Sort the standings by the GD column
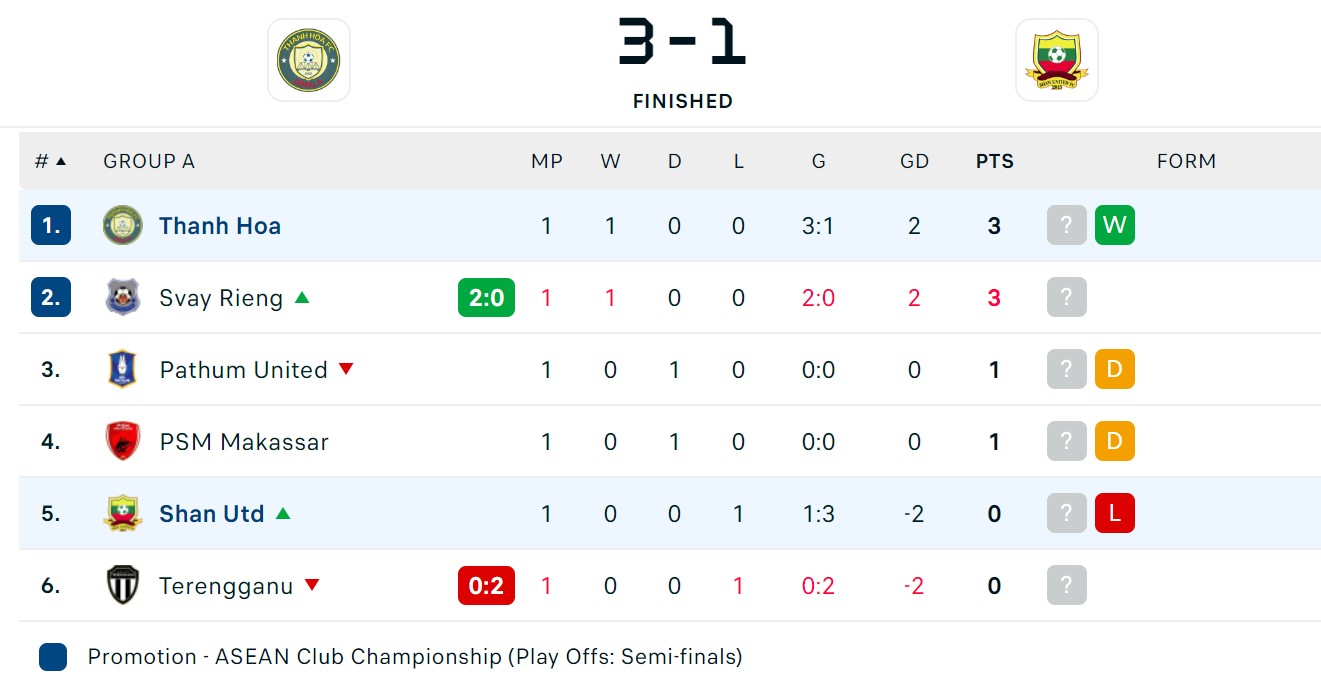This screenshot has width=1321, height=695. [x=915, y=161]
